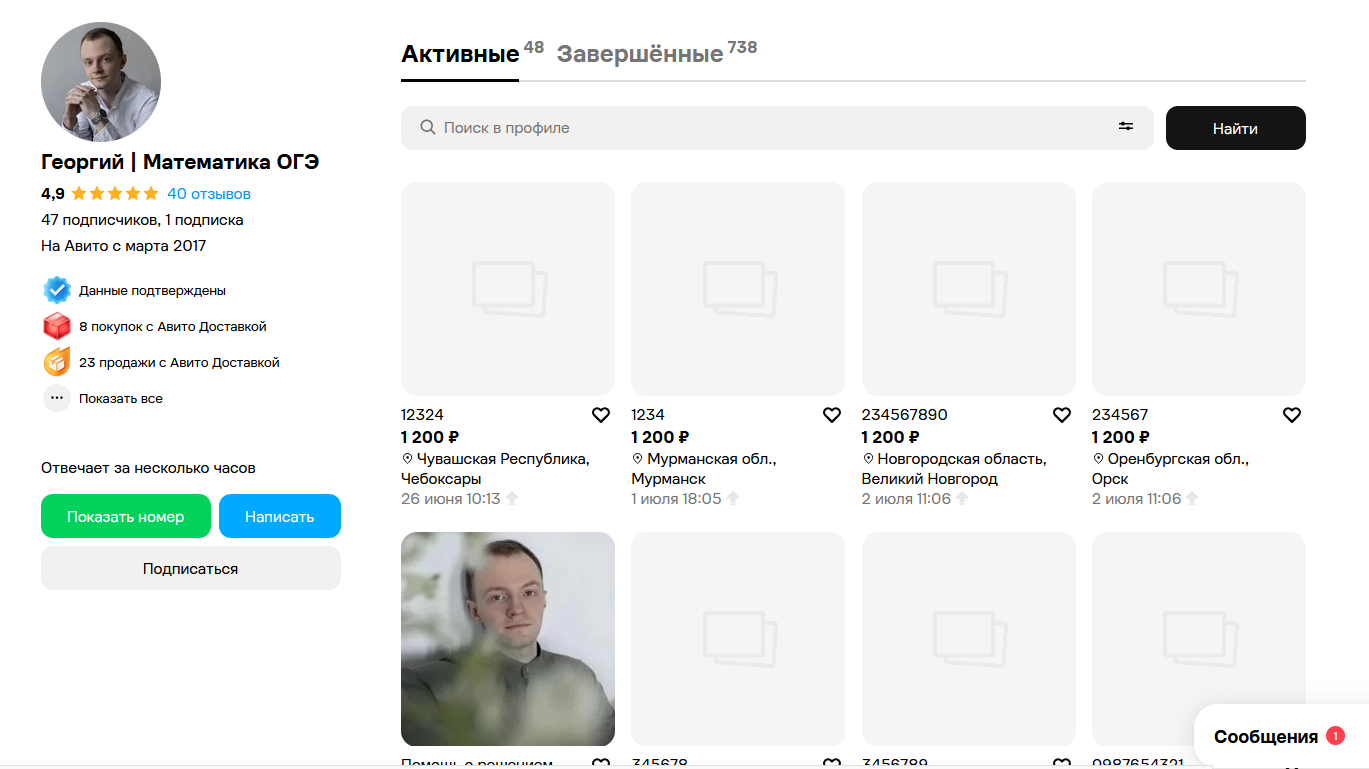Click location pin of Мурманская обл. listing
The image size is (1369, 769).
pyautogui.click(x=637, y=459)
